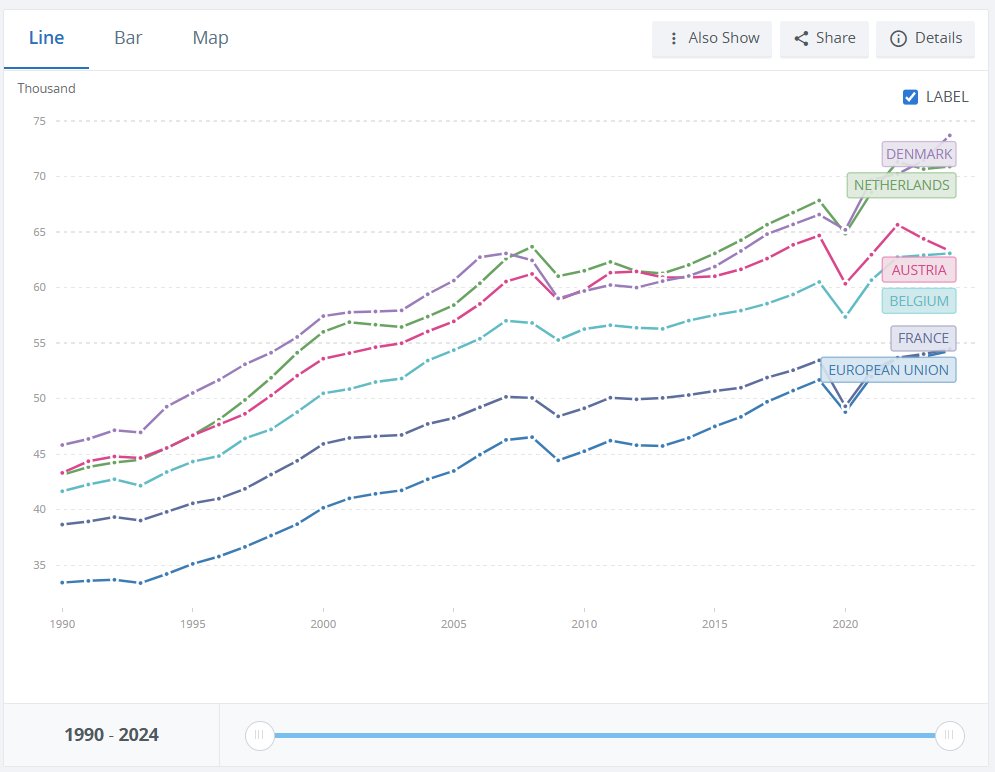
Task: Select the AUSTRIA series label
Action: [x=919, y=270]
